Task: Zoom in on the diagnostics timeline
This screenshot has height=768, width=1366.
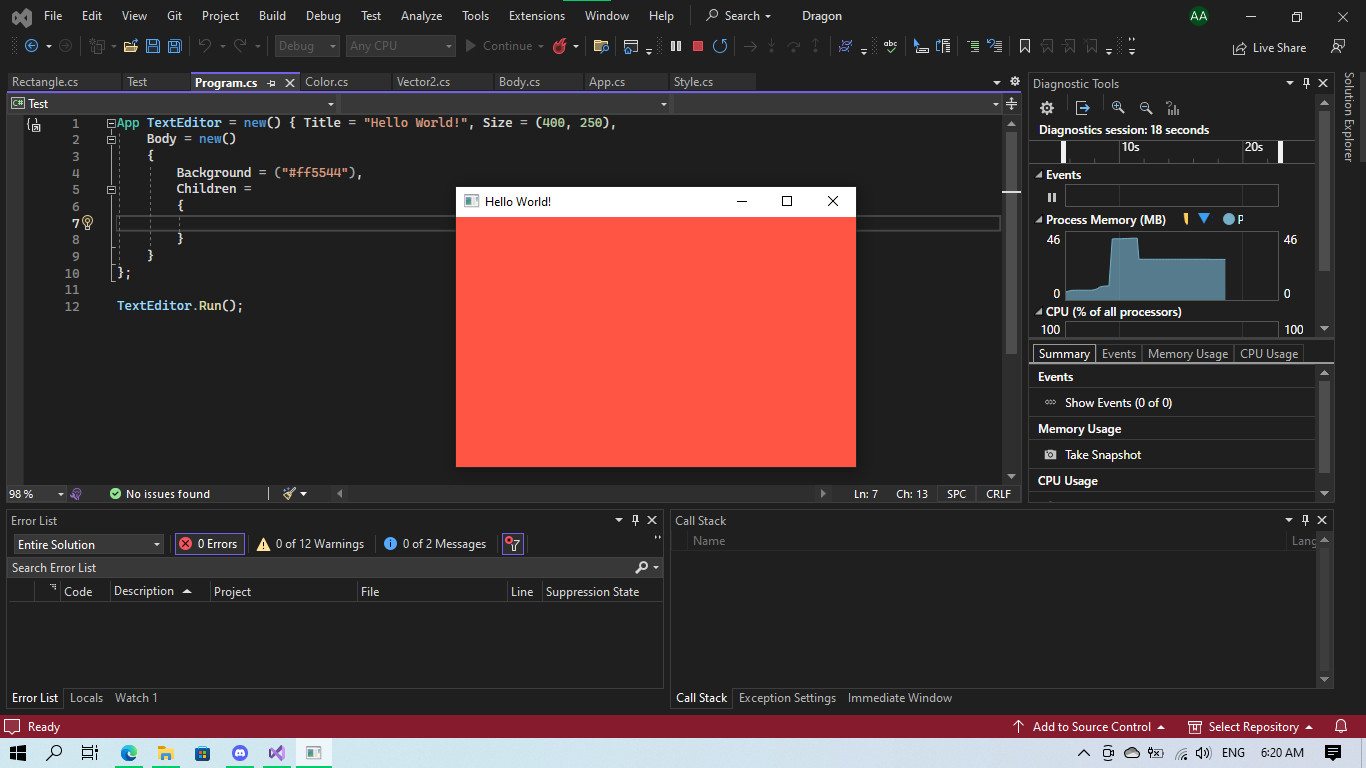Action: click(1118, 108)
